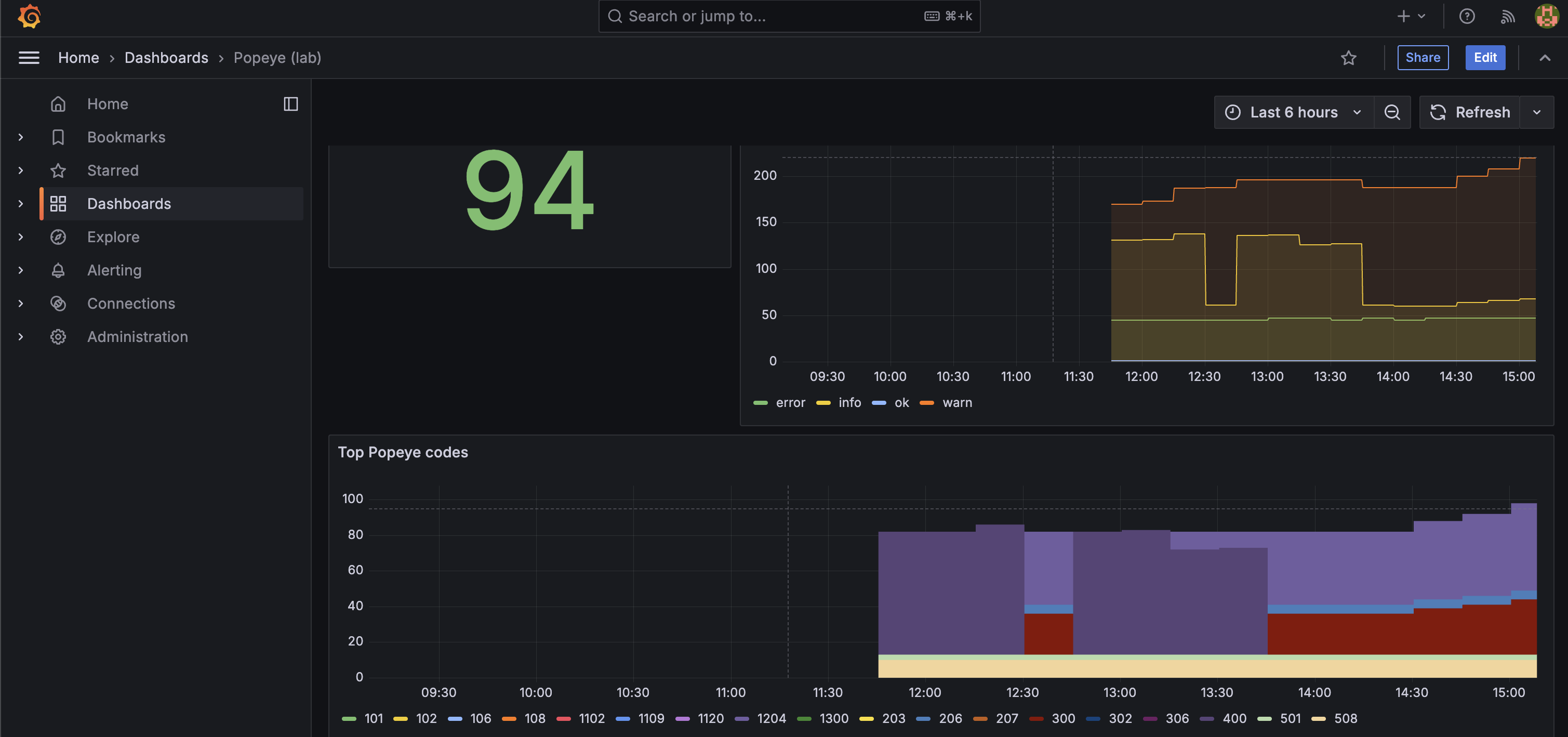Undock the sidebar menu panel icon

click(291, 104)
